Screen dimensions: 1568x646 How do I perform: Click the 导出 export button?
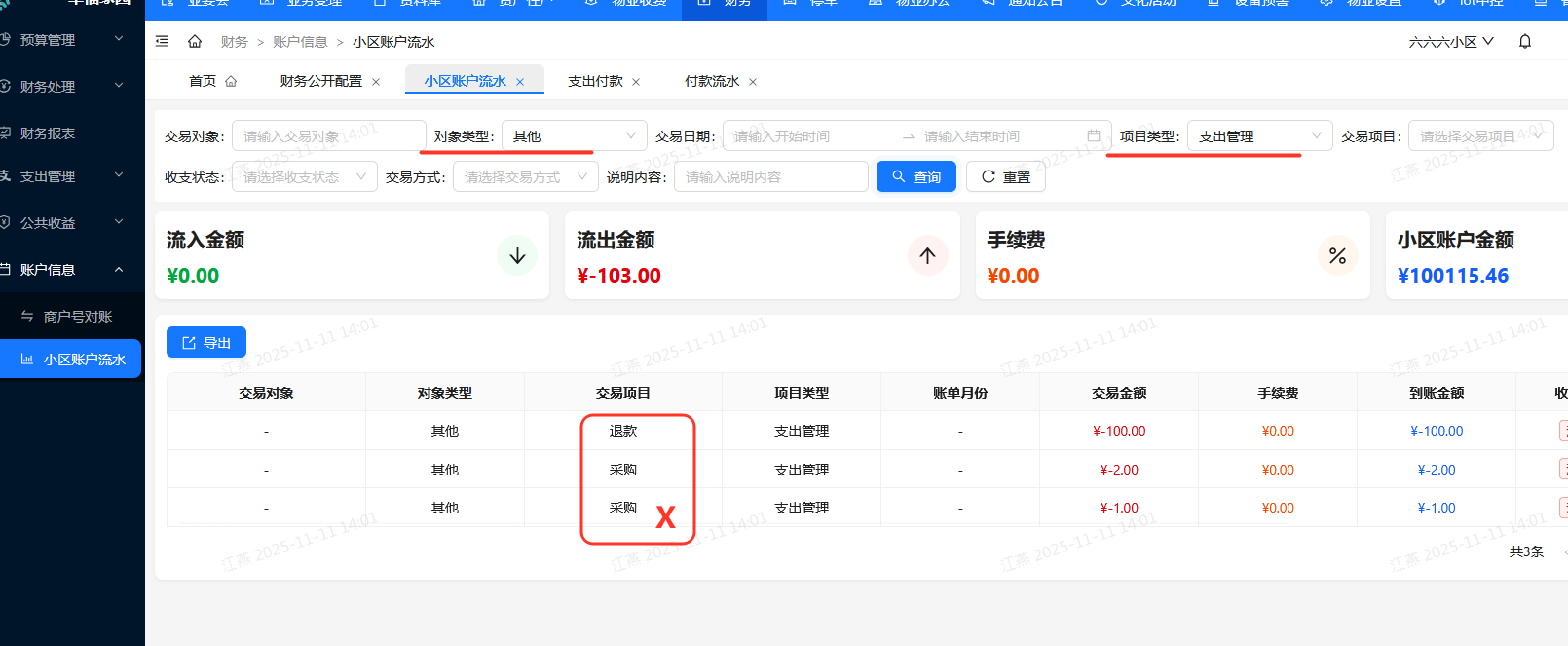(206, 343)
